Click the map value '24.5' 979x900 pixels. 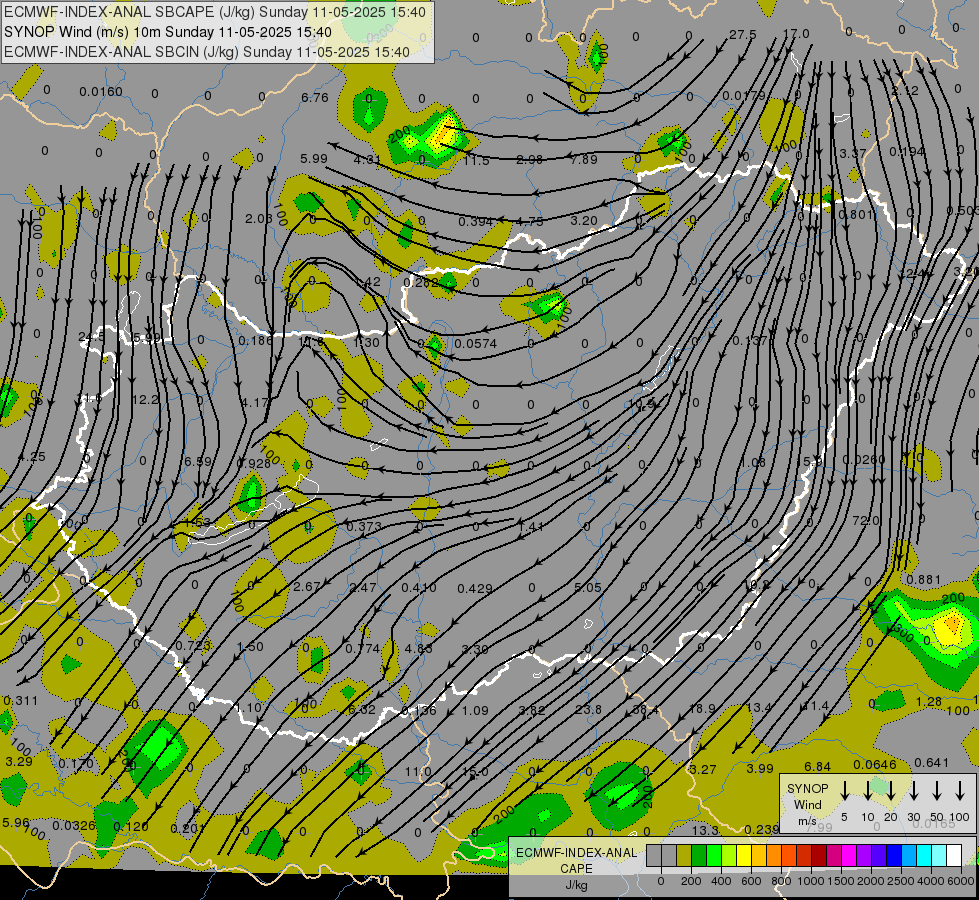(x=92, y=337)
